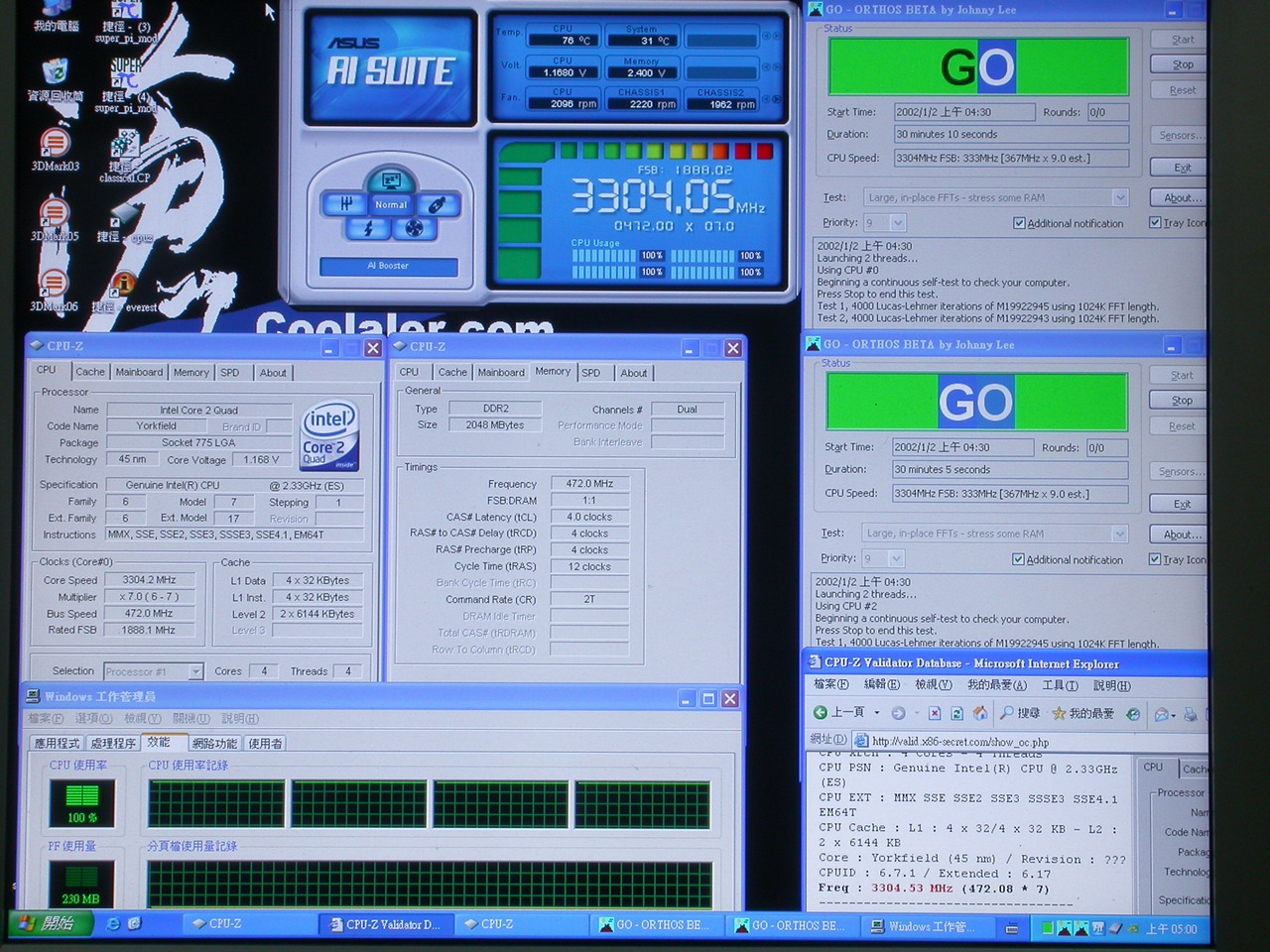Click Internet Explorer Home icon

980,713
